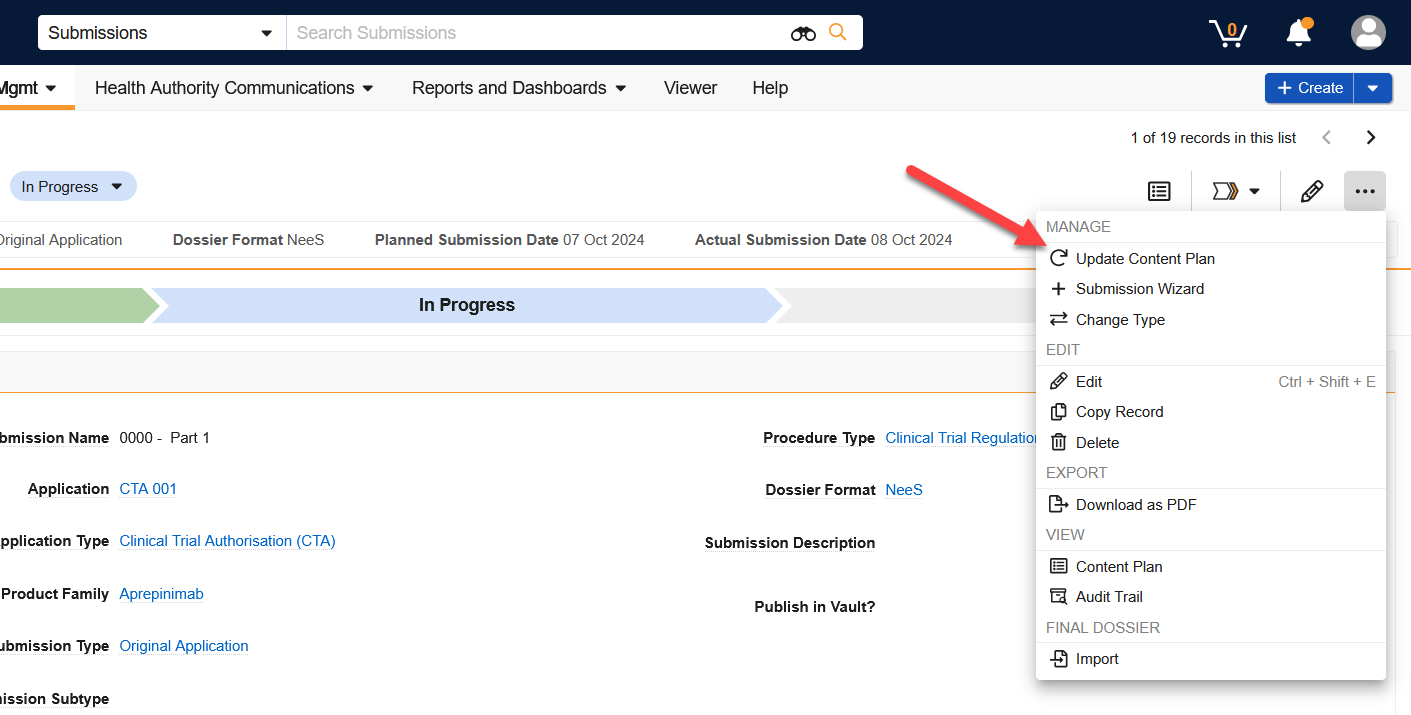Click the In Progress lifecycle stage bar

466,305
